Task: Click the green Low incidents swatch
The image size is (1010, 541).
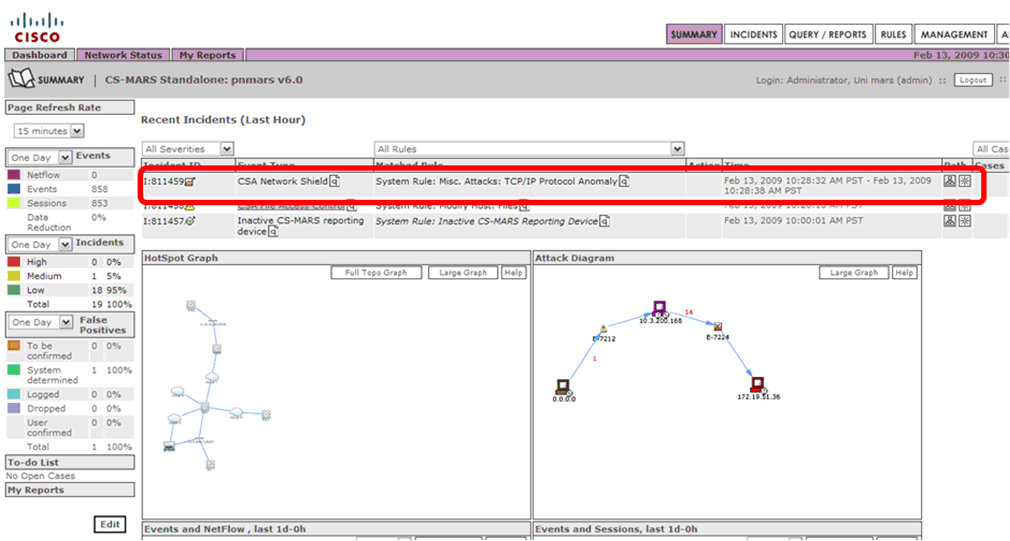Action: coord(14,290)
